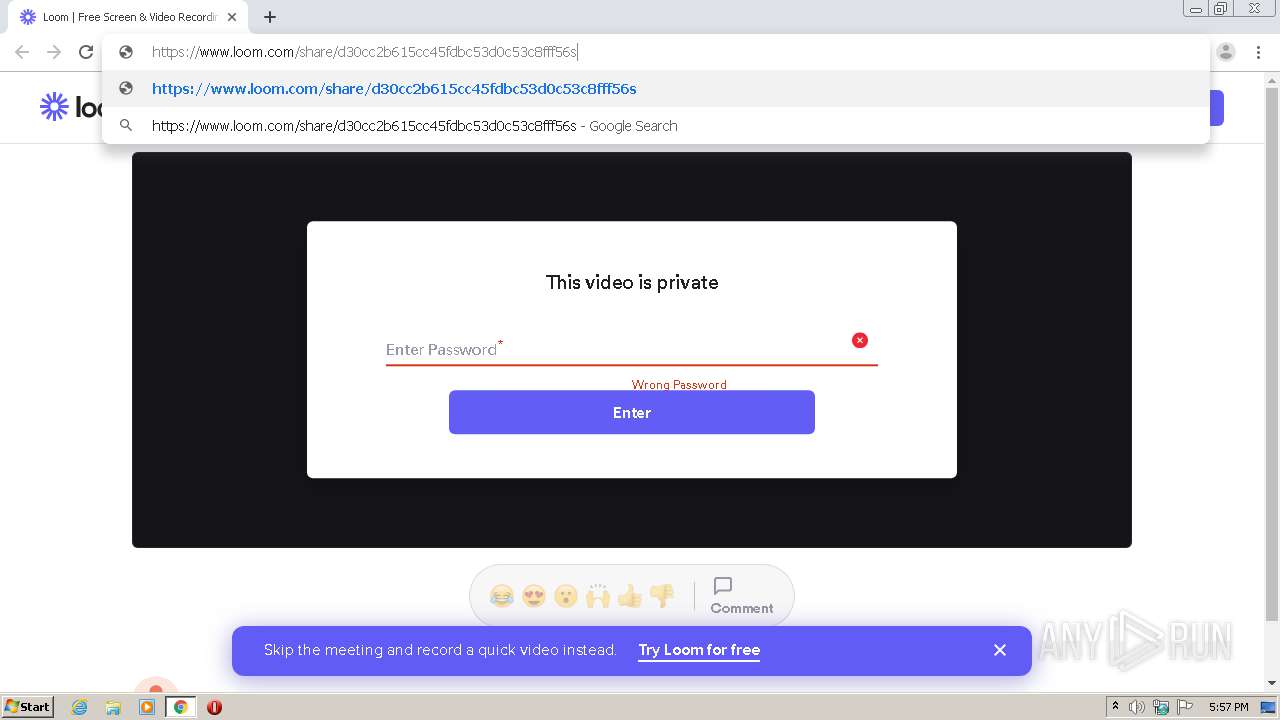Launch Internet Explorer from the taskbar
The image size is (1280, 720).
tap(79, 707)
